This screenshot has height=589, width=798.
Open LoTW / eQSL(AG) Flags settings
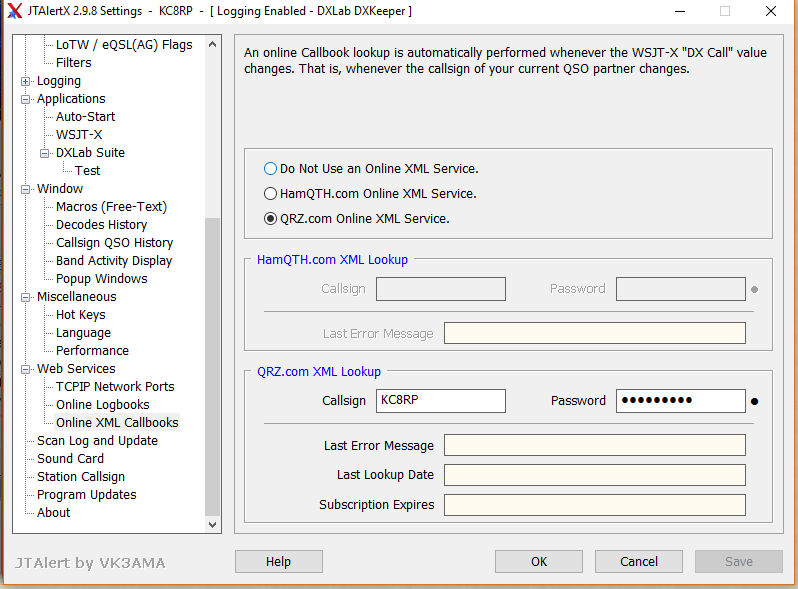point(124,45)
